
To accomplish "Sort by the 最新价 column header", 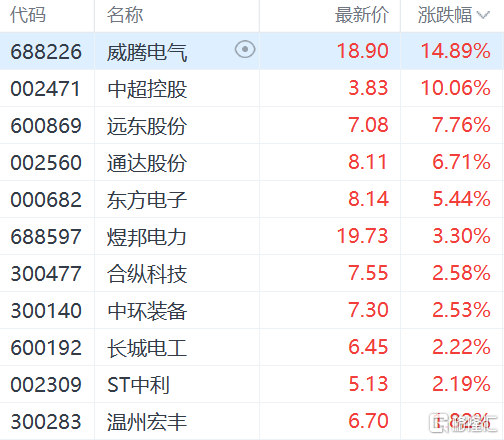I will coord(362,15).
